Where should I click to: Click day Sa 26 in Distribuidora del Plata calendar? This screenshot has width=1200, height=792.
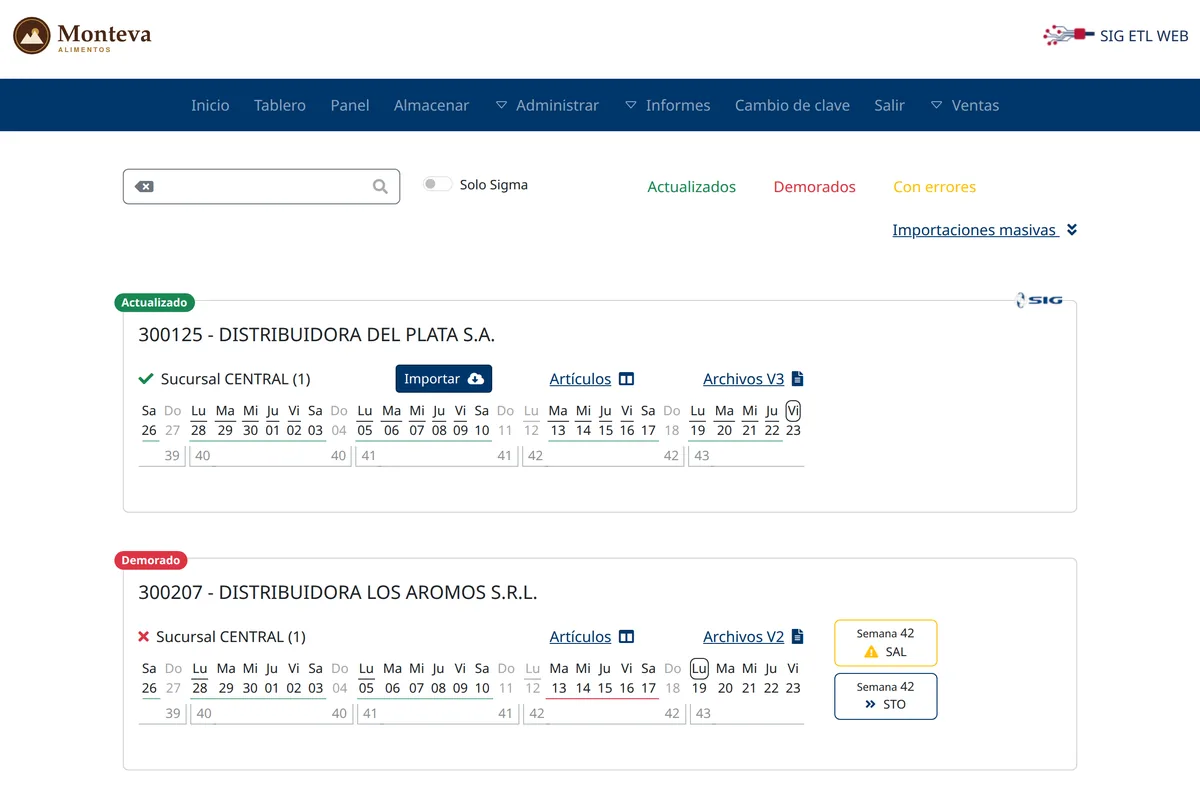pyautogui.click(x=149, y=420)
